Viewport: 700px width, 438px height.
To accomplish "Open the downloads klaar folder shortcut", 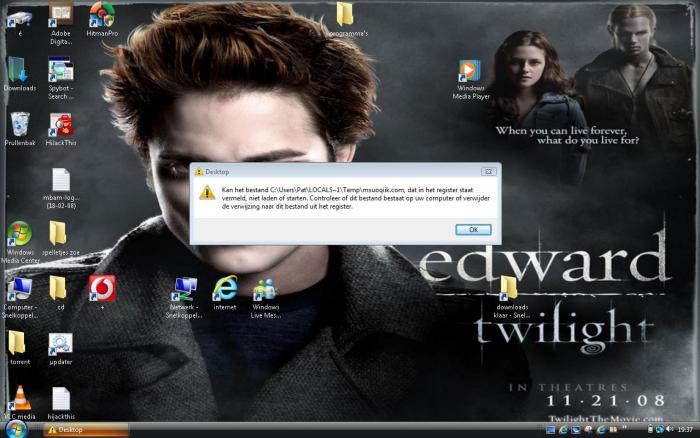I will coord(512,296).
